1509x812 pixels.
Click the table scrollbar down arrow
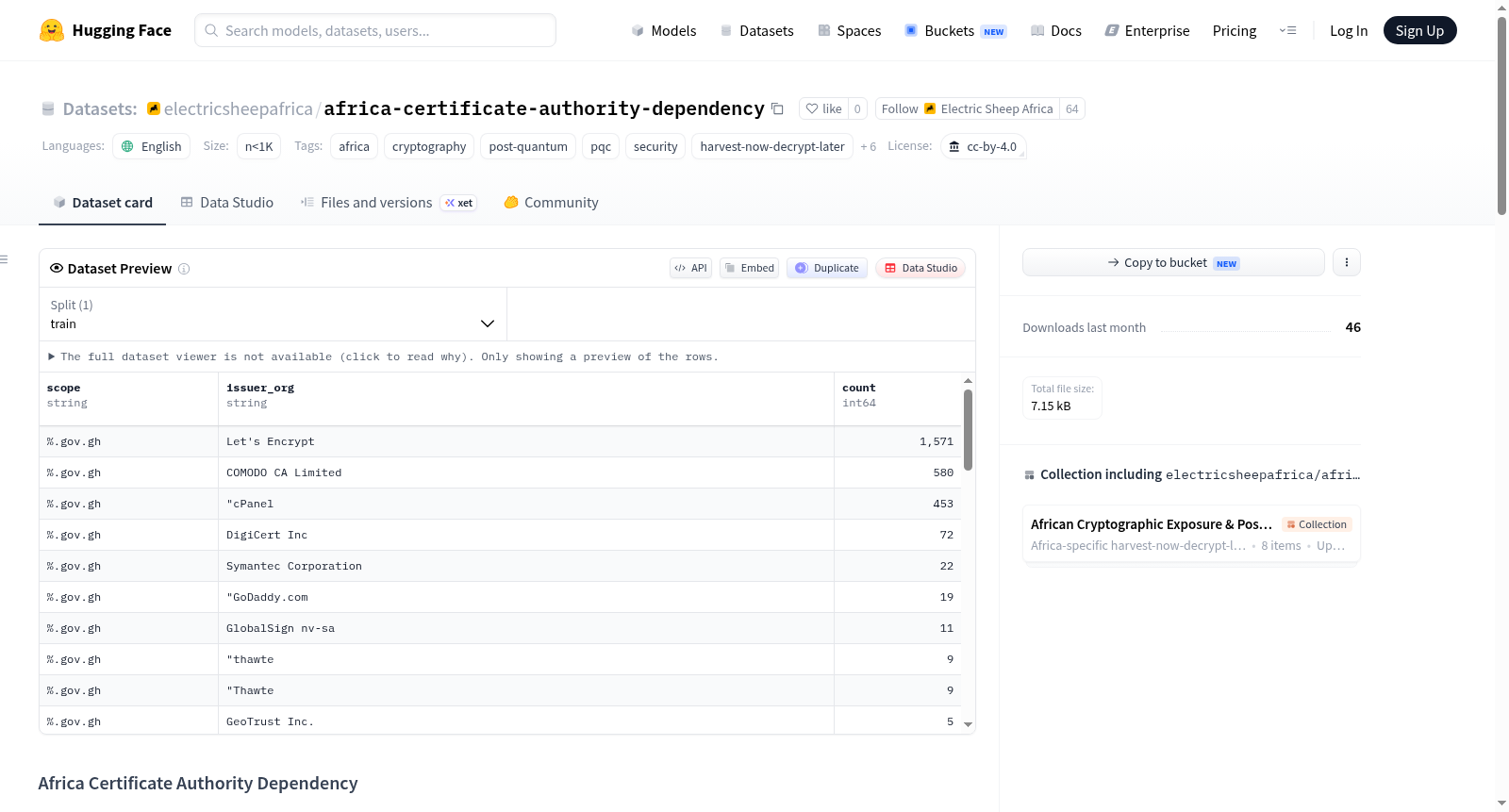click(968, 724)
